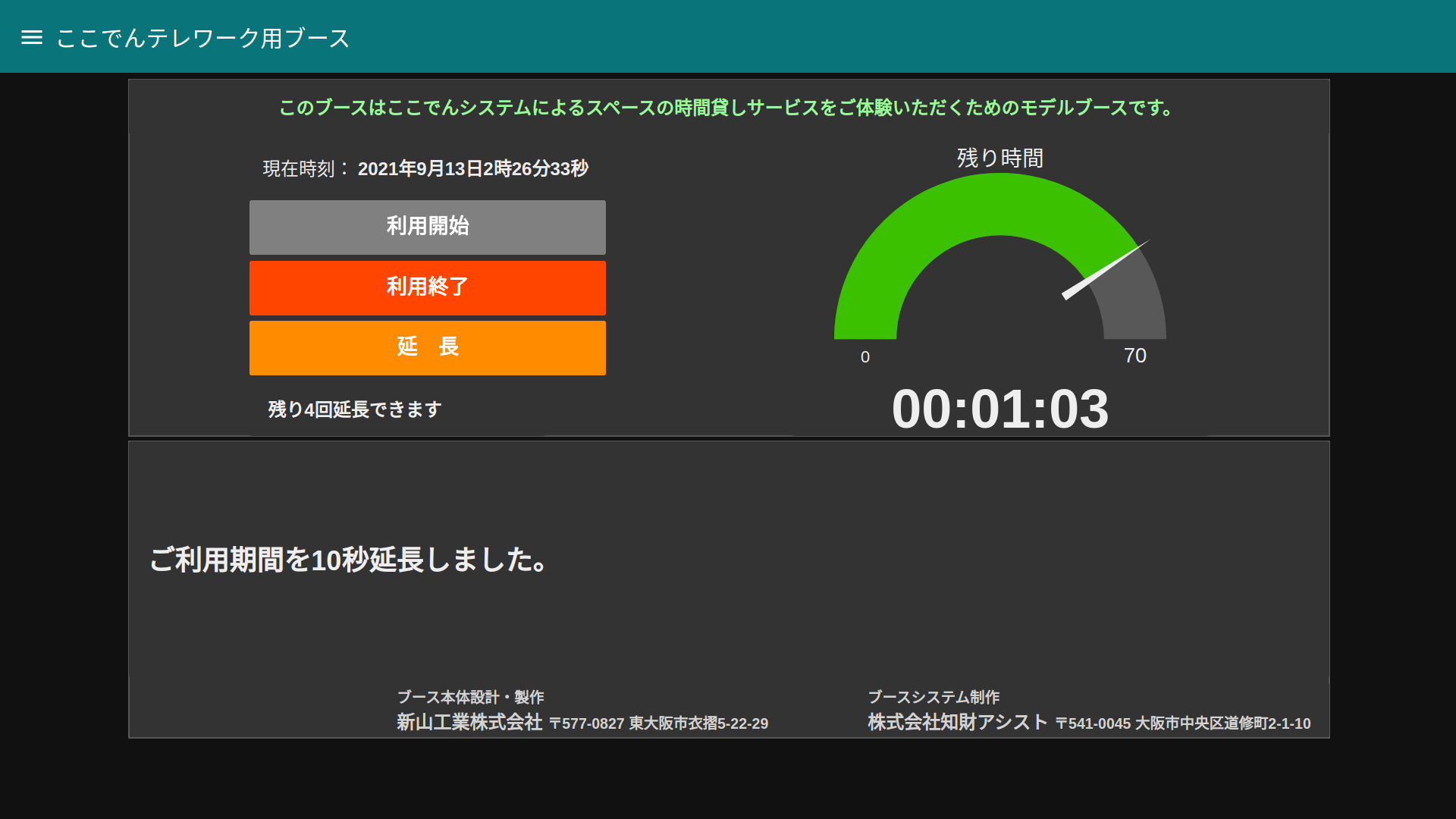The image size is (1456, 819).
Task: Click the 残り時間 gauge title
Action: pyautogui.click(x=999, y=158)
